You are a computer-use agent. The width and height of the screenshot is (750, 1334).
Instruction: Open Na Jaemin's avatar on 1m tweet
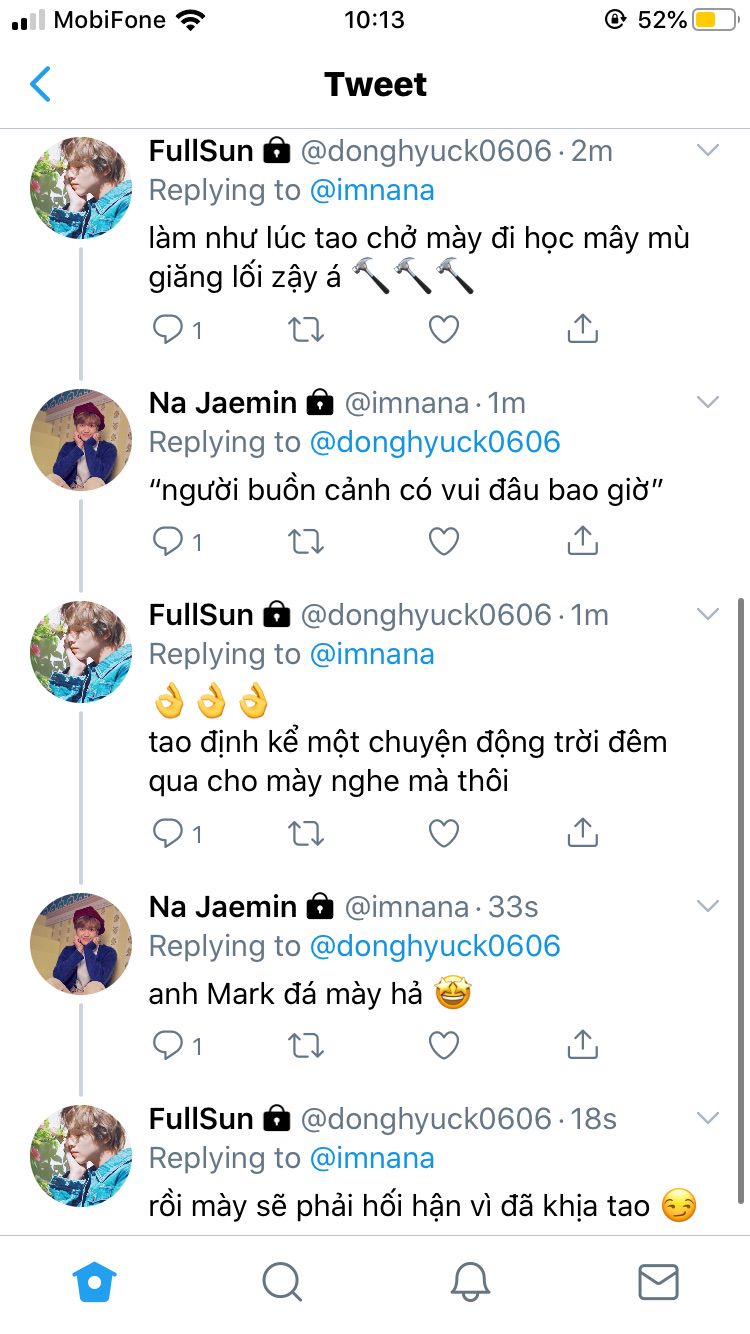(81, 440)
